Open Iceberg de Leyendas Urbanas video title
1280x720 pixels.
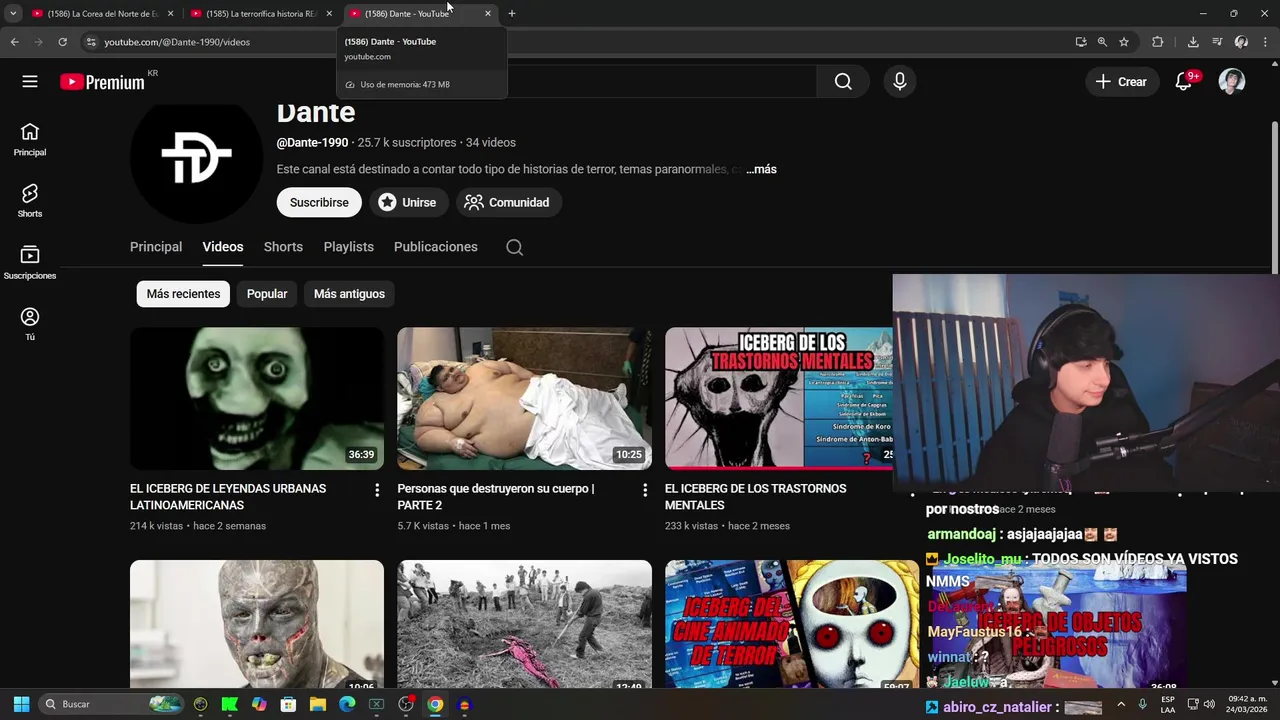click(228, 497)
